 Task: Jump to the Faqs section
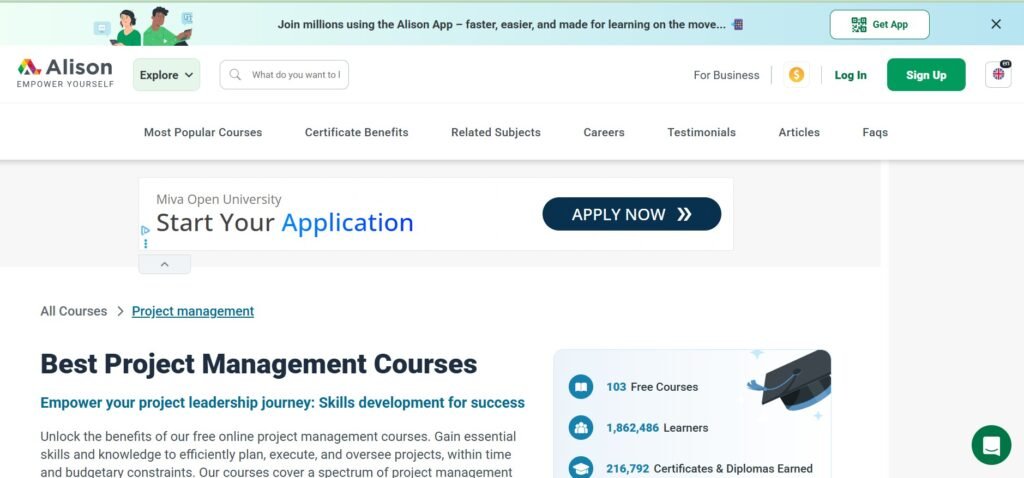click(875, 132)
